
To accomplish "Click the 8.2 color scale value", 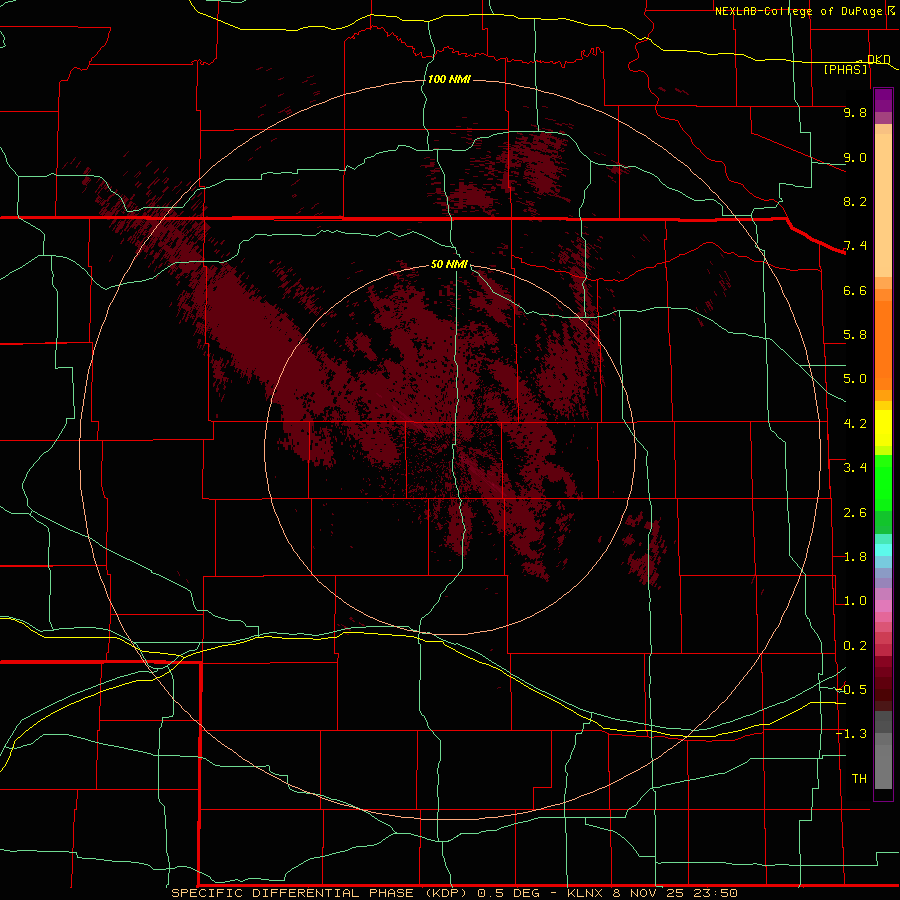I will 855,201.
